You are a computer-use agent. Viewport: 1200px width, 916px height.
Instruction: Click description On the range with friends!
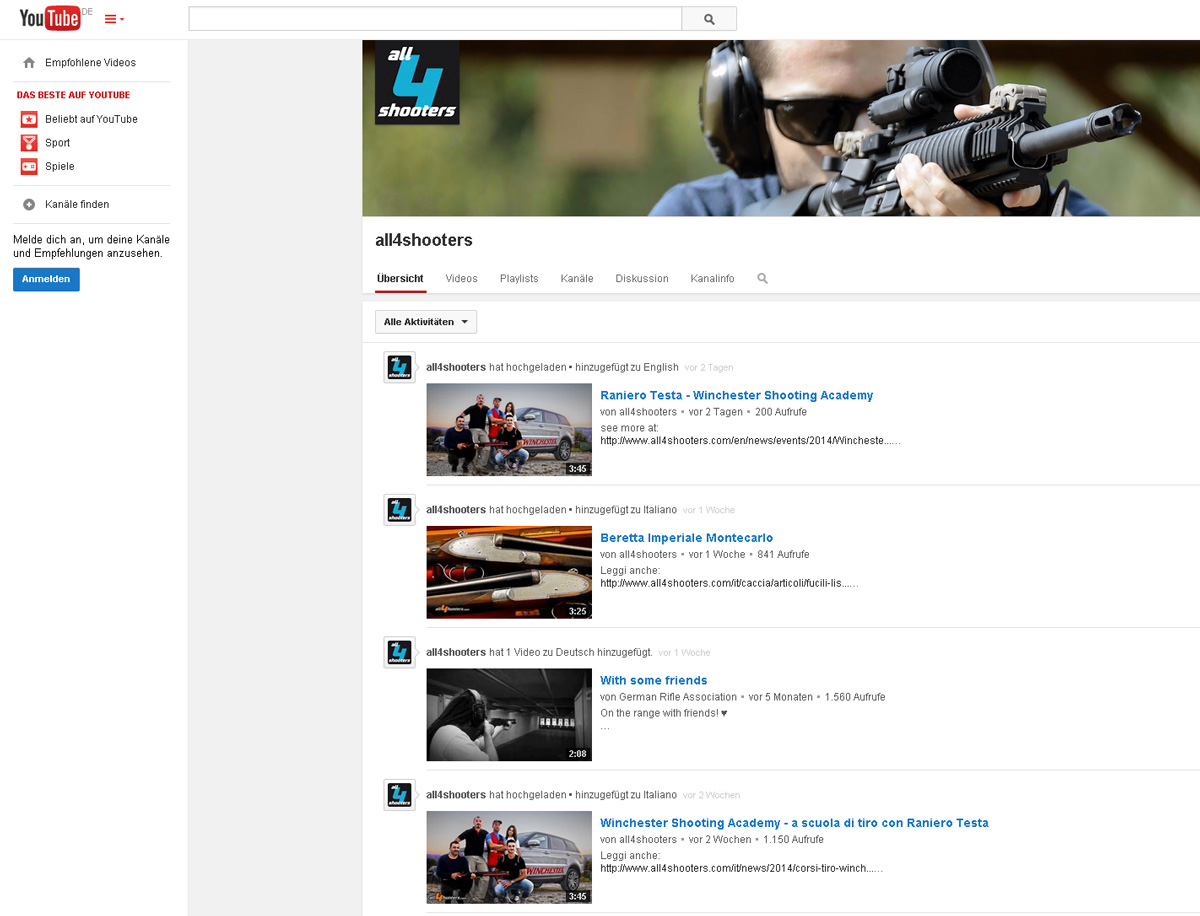coord(664,713)
